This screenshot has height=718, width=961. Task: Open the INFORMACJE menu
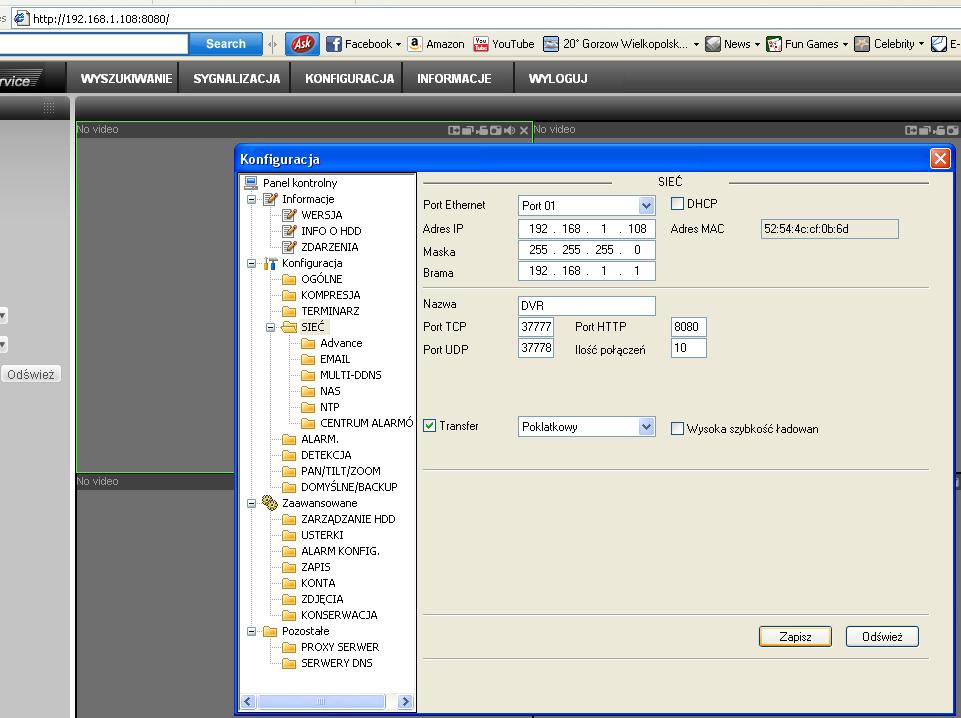click(454, 78)
